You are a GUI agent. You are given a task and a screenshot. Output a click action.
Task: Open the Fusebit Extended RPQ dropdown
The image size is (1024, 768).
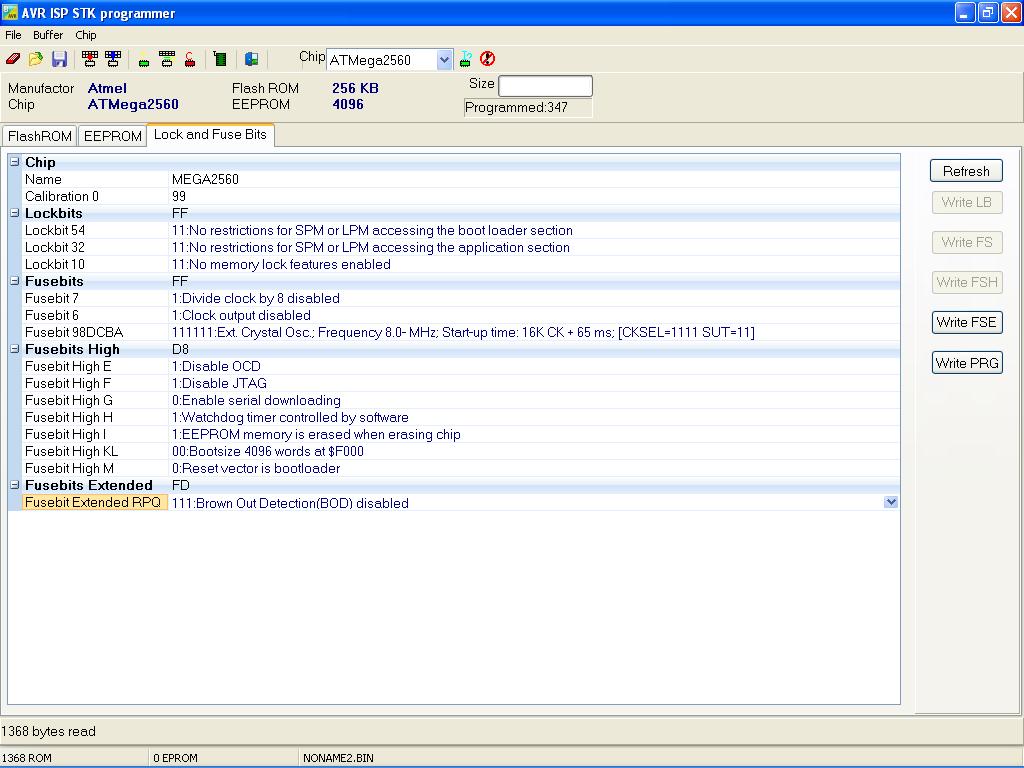(891, 502)
